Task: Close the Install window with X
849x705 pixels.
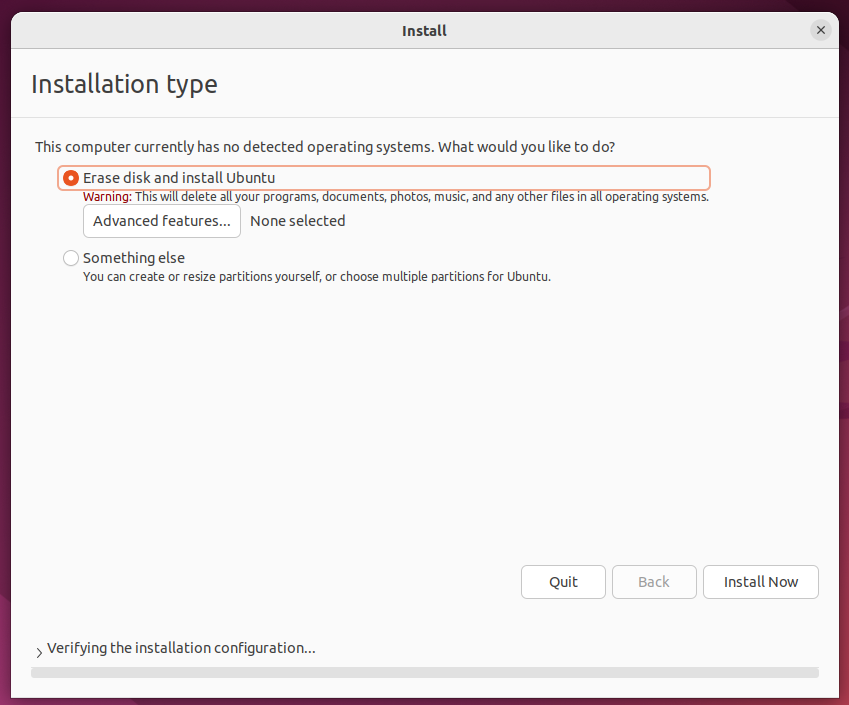Action: (x=820, y=30)
